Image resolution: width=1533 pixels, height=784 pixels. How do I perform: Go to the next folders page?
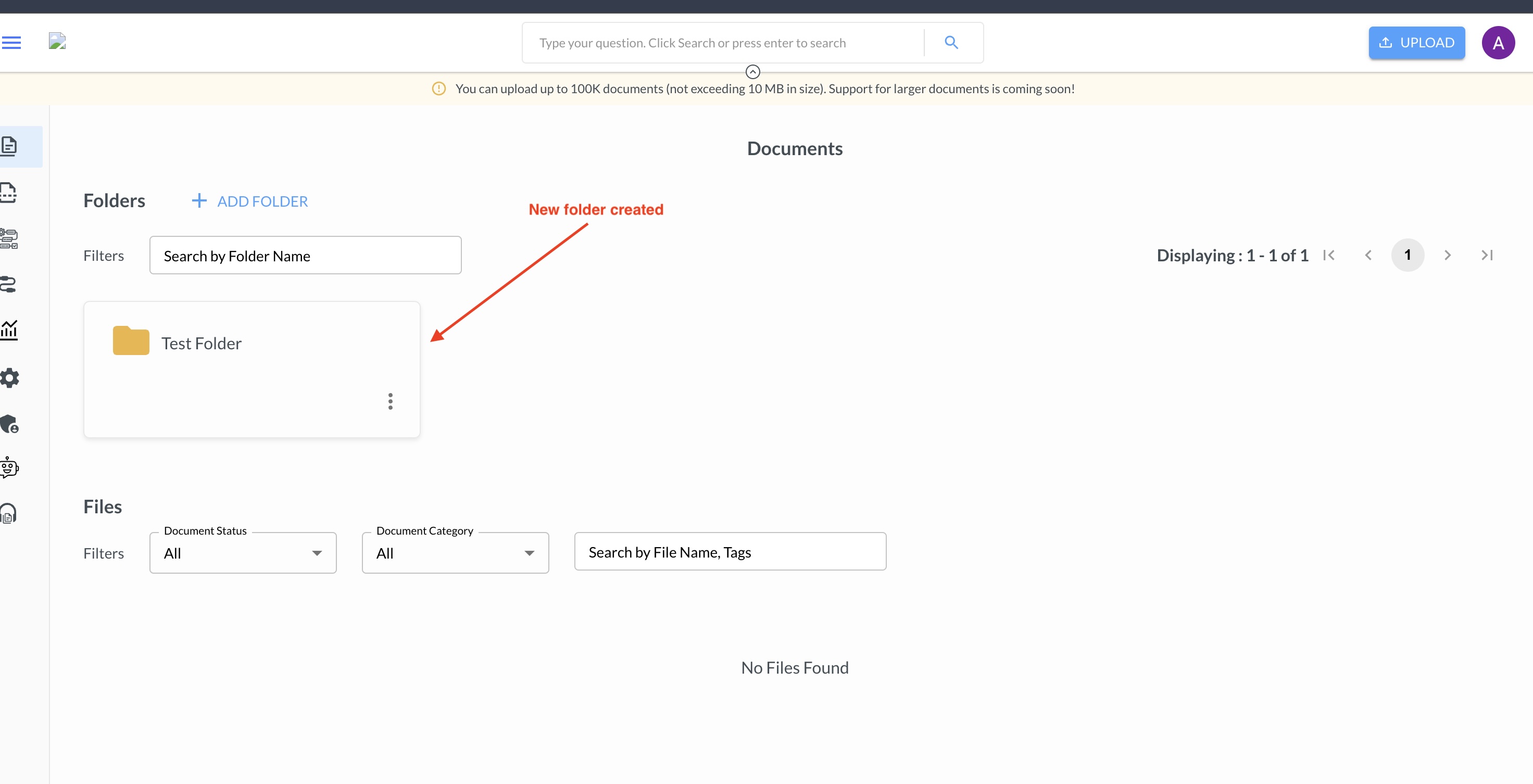tap(1447, 255)
